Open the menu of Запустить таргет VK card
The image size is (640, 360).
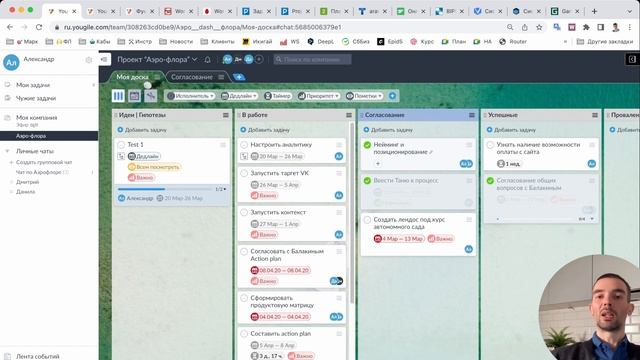[339, 173]
